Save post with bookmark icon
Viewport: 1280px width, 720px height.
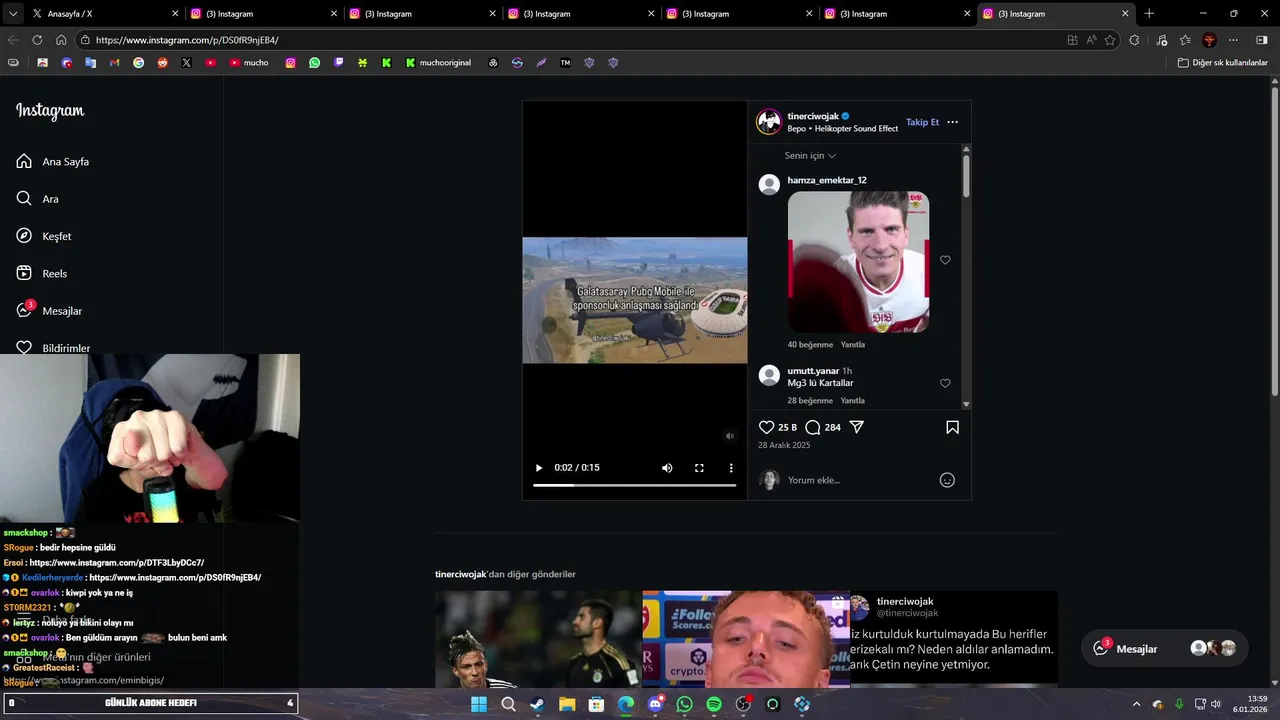(952, 427)
